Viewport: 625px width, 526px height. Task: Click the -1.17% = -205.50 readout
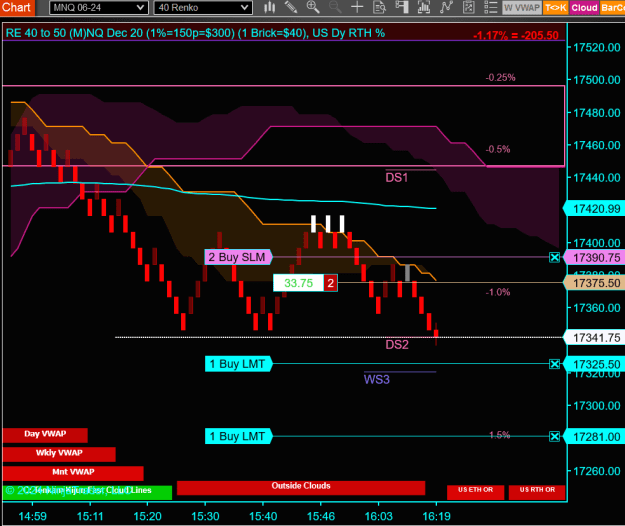coord(516,35)
